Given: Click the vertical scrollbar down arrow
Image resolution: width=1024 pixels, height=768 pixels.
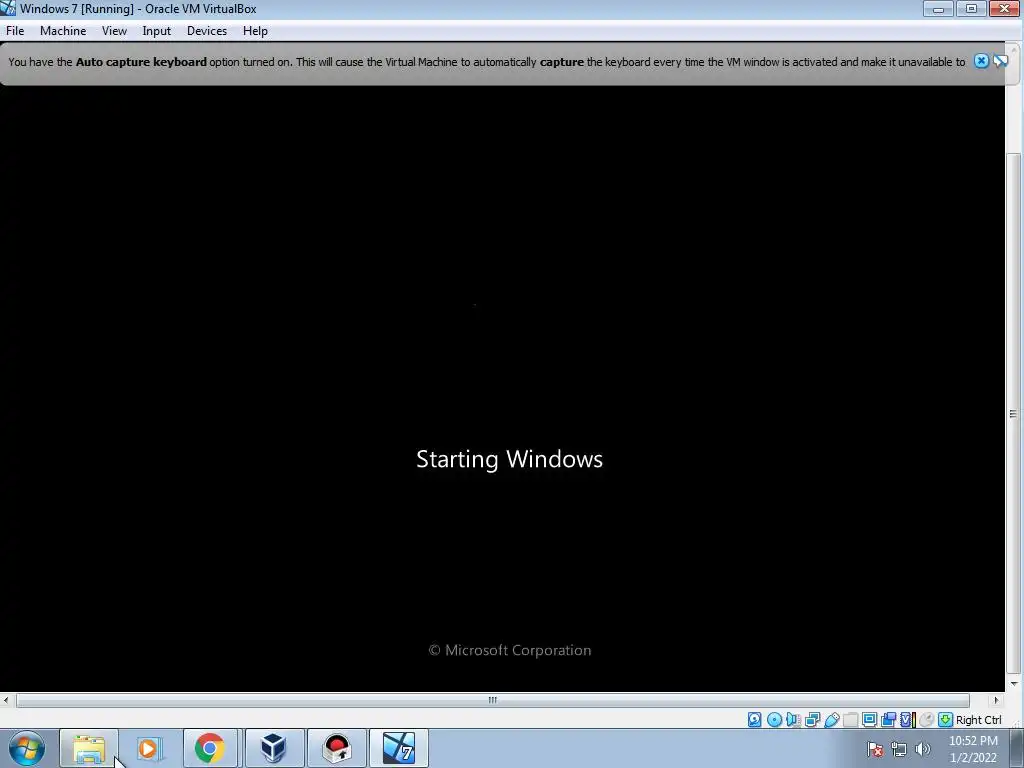Looking at the screenshot, I should (x=1014, y=684).
